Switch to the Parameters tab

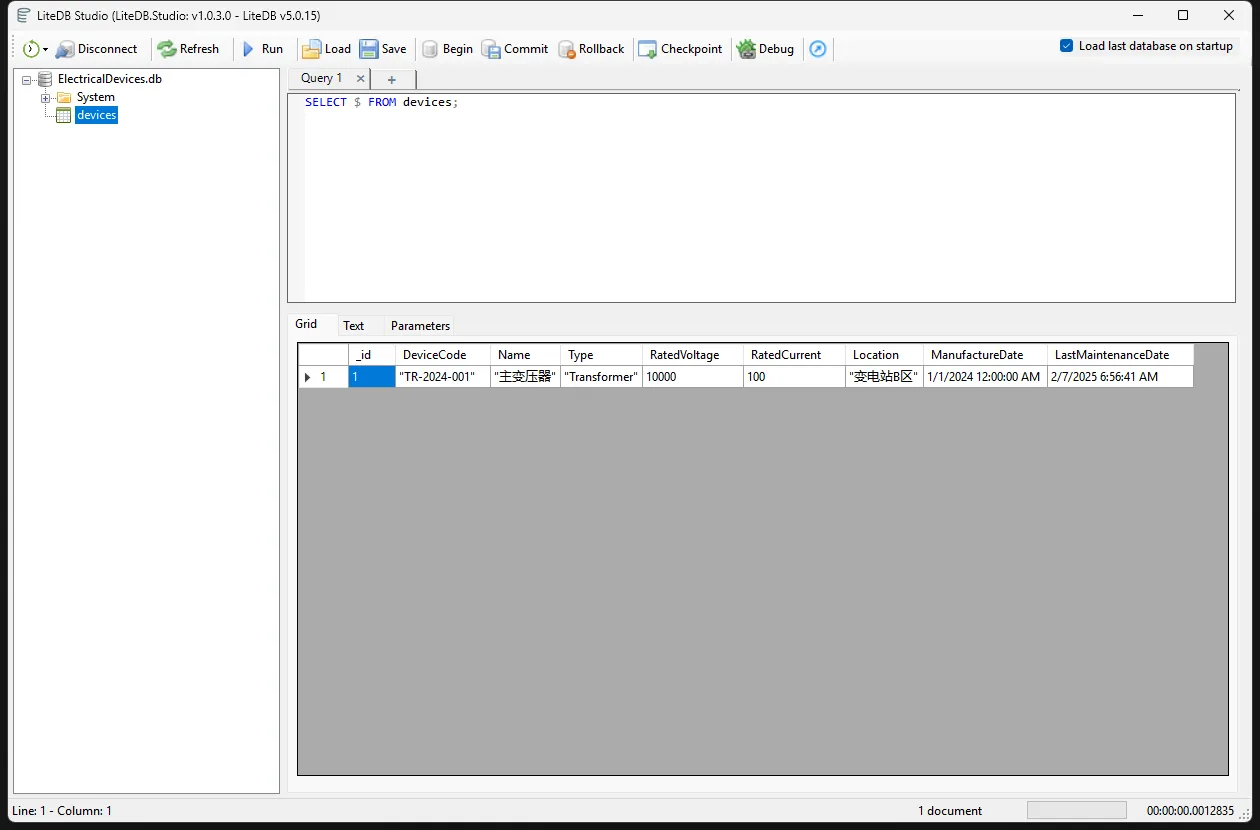420,326
